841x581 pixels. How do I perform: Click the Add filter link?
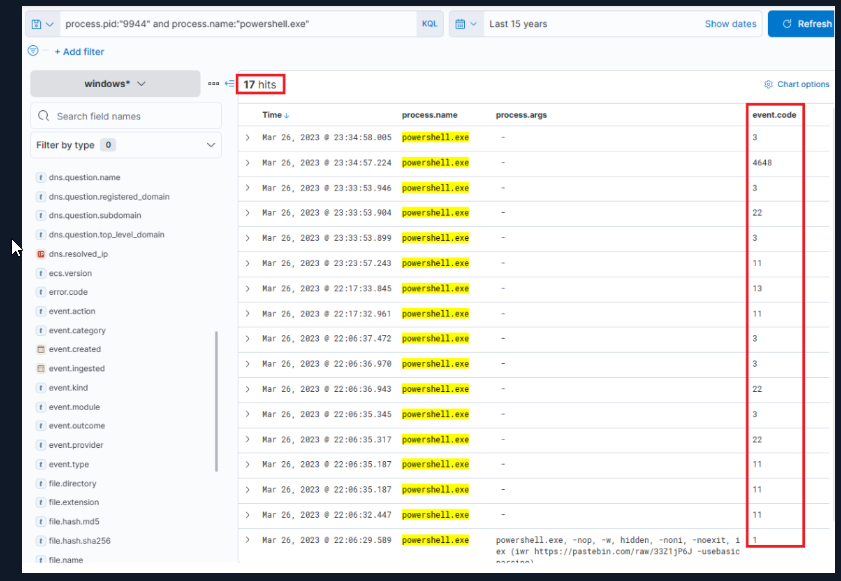79,52
